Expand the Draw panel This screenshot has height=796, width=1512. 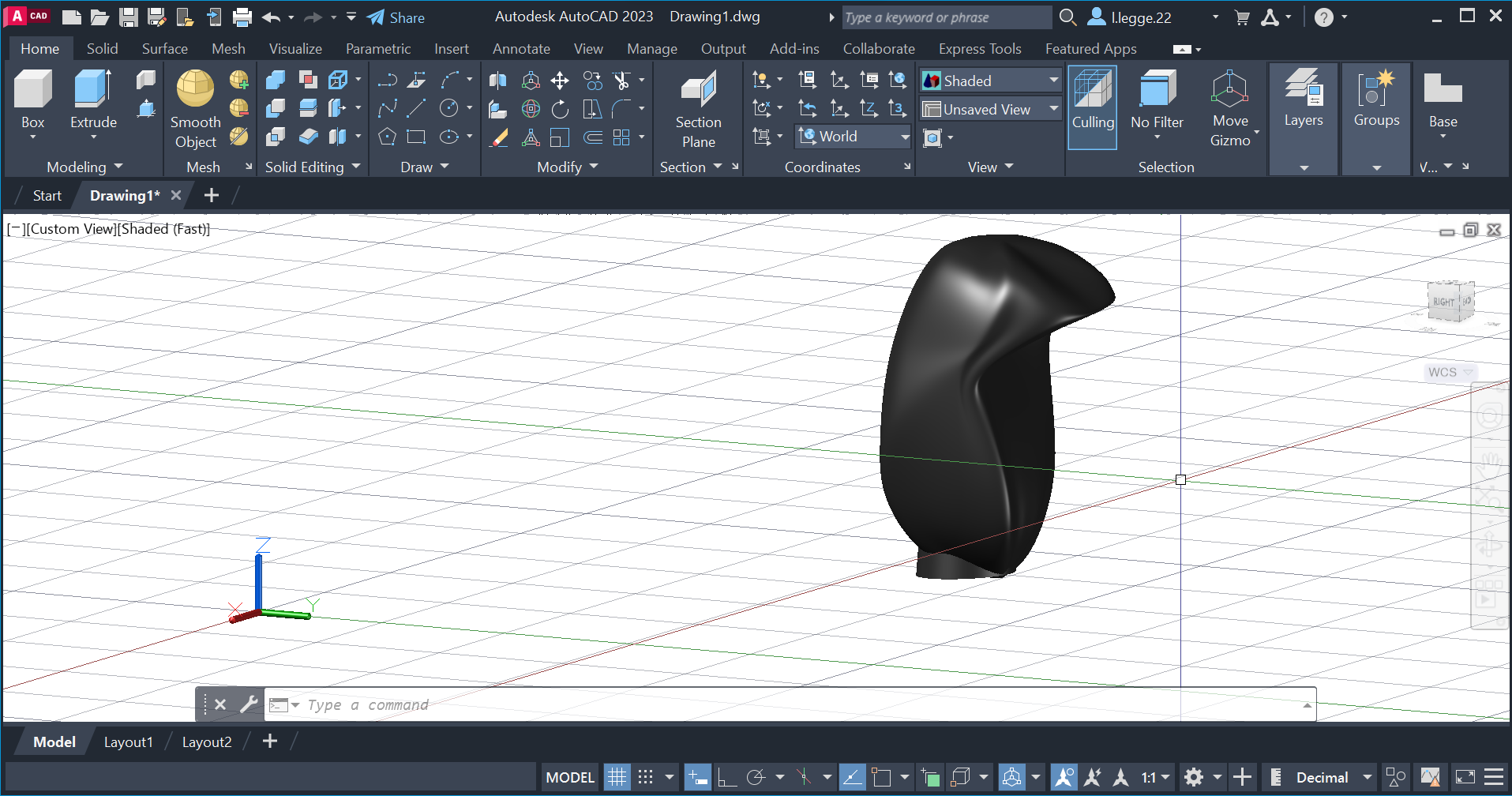click(425, 167)
